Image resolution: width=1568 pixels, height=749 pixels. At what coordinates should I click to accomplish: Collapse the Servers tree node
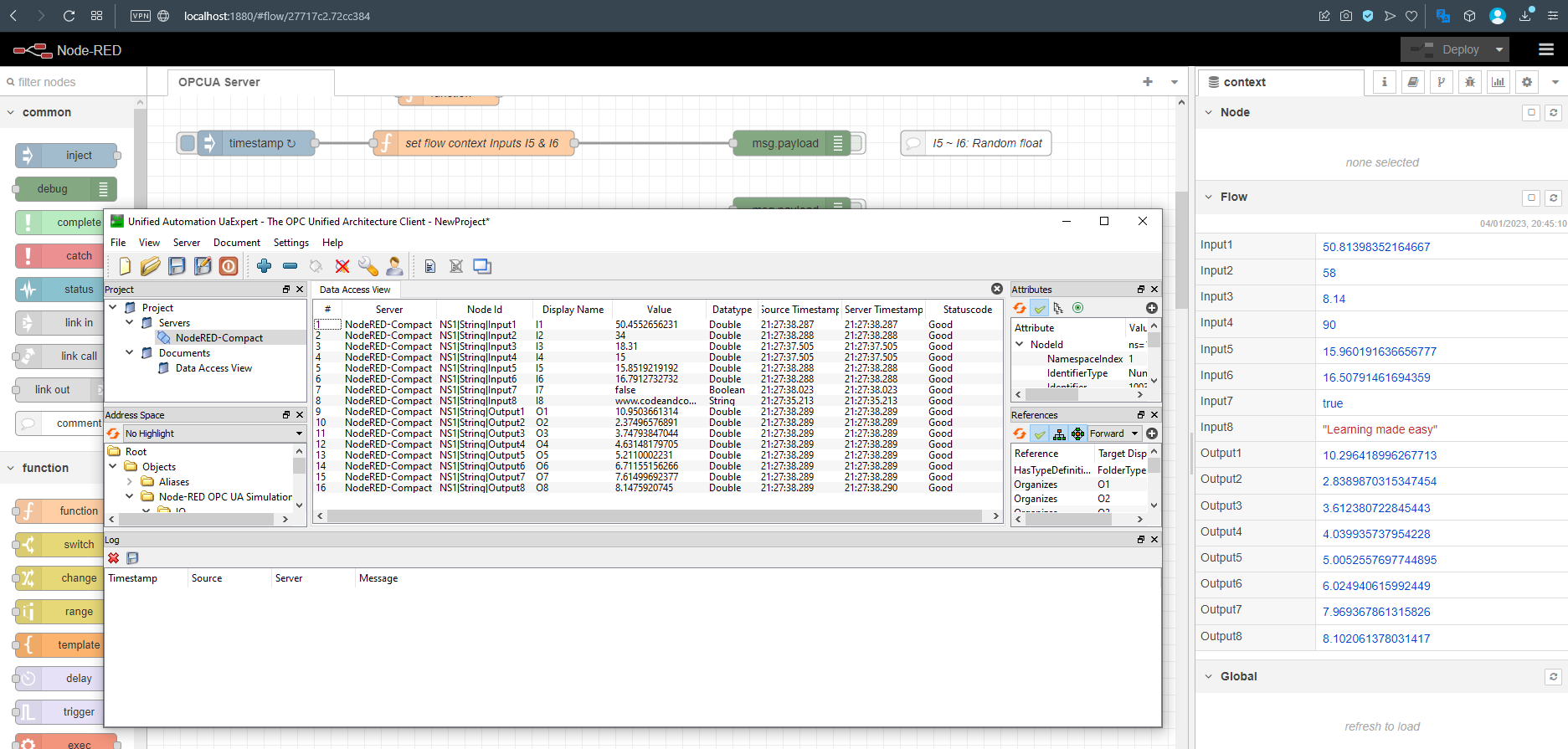(130, 322)
